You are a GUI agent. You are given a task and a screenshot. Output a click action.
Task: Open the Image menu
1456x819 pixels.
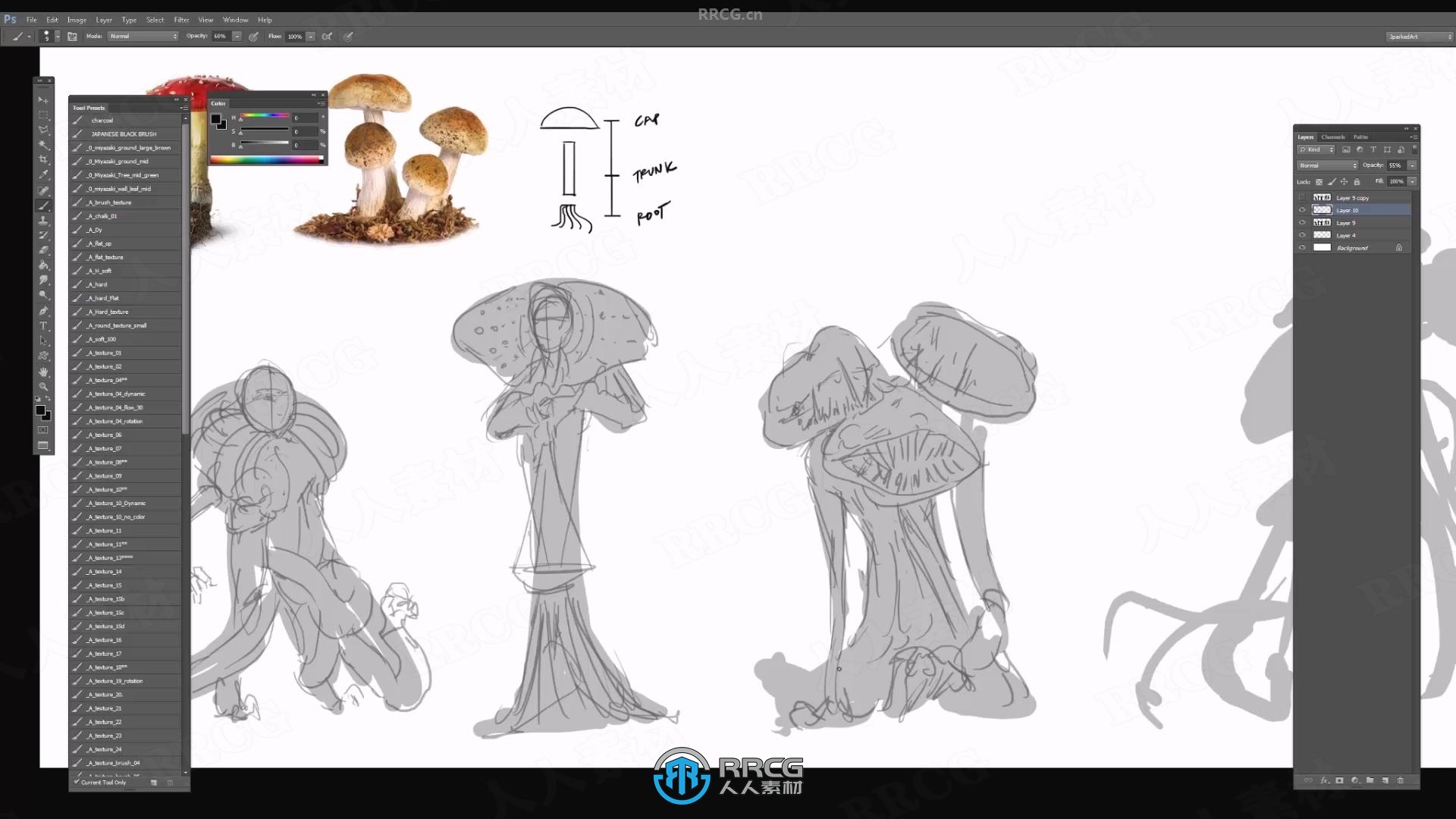pyautogui.click(x=77, y=20)
